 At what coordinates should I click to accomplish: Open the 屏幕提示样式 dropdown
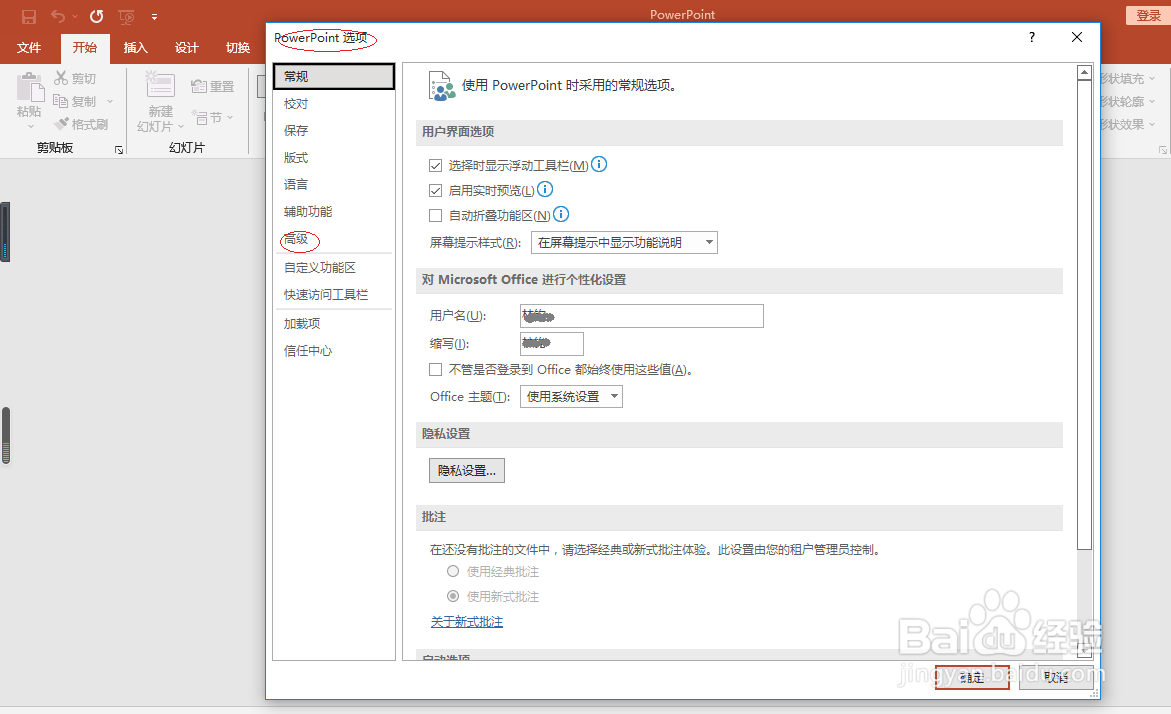(x=624, y=243)
